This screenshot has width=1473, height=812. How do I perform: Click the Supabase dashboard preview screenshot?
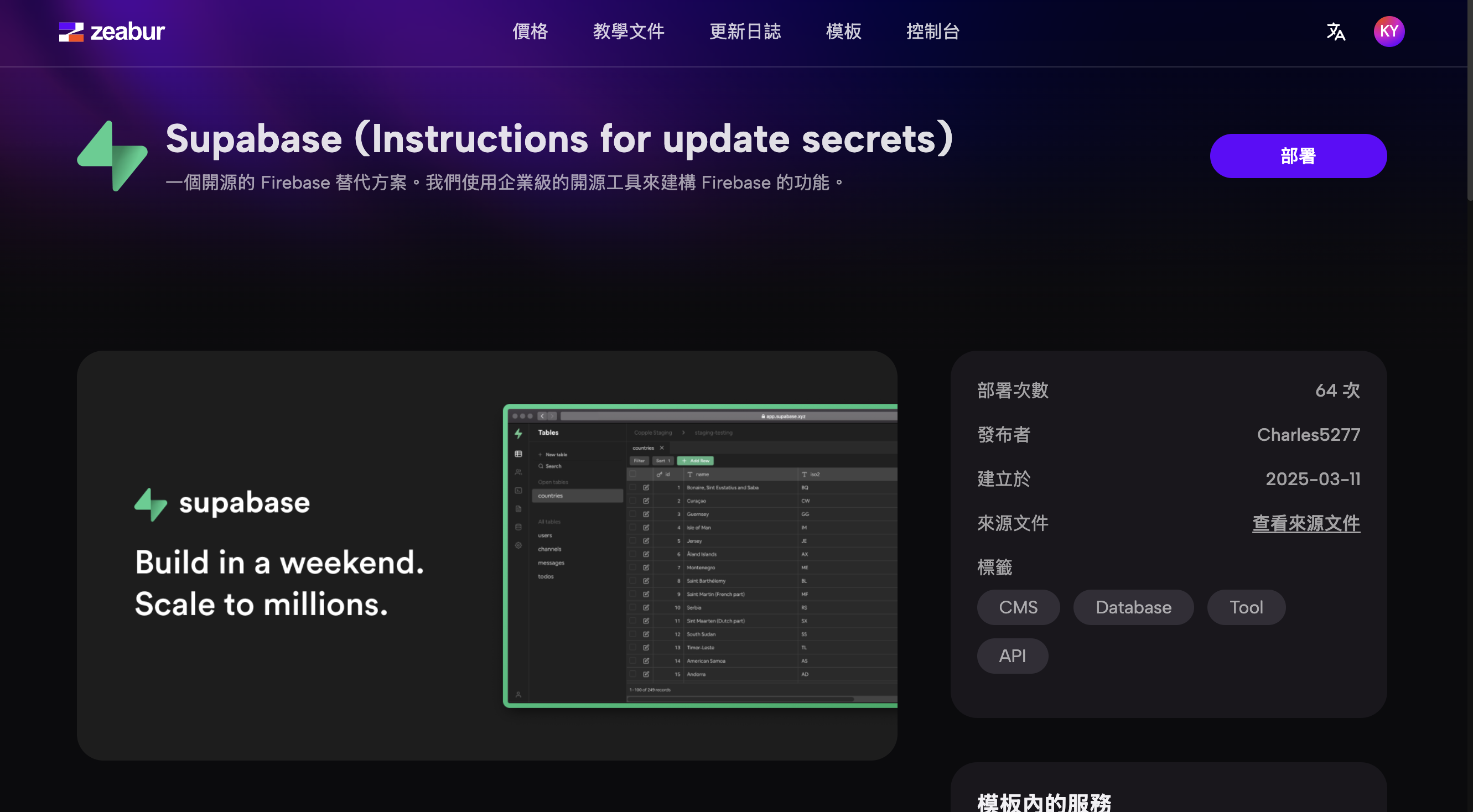tap(700, 555)
